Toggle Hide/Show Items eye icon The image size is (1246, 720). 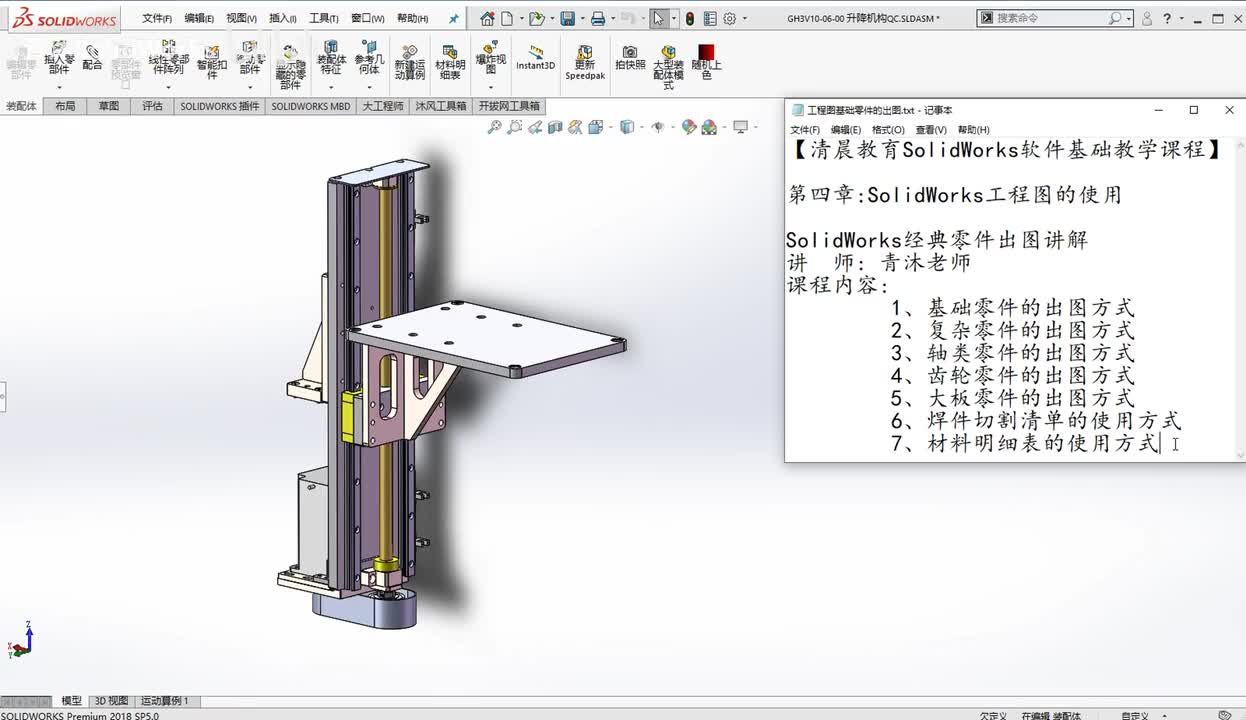pyautogui.click(x=657, y=127)
